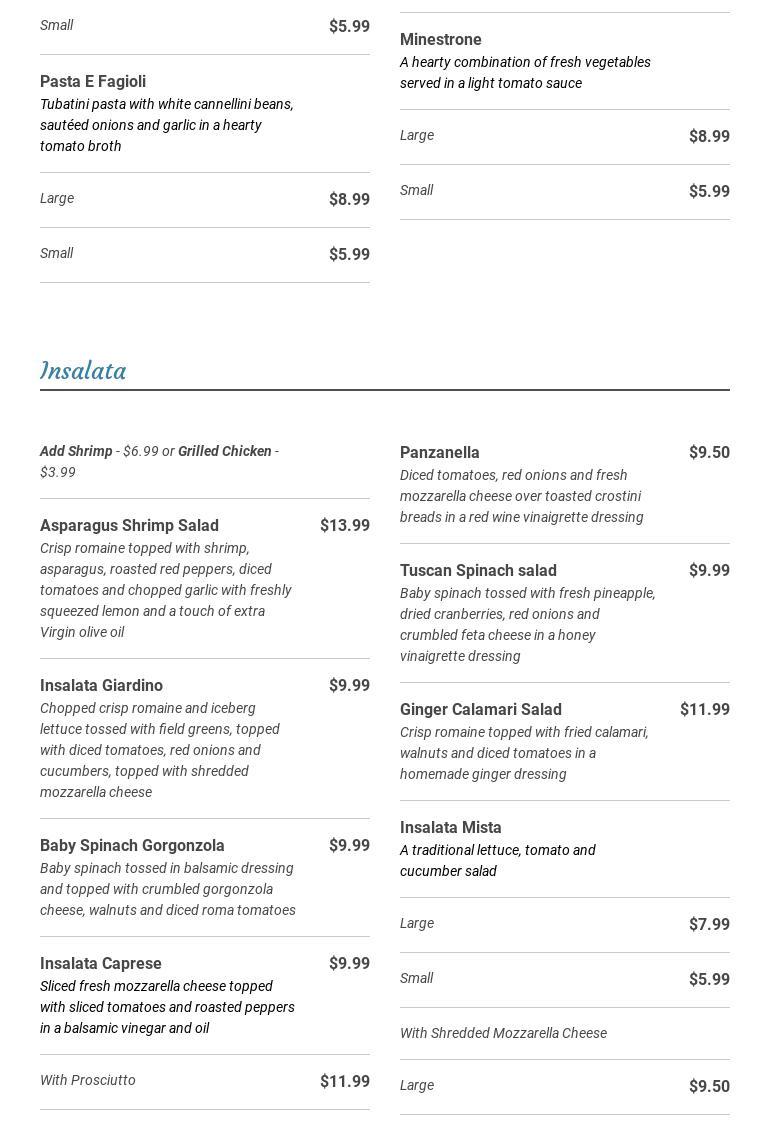The image size is (770, 1124).
Task: Select the Insalata Giardino title
Action: point(101,686)
